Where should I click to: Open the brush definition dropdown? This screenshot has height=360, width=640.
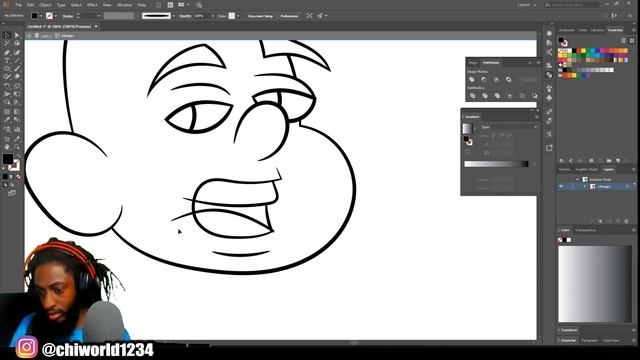click(174, 16)
